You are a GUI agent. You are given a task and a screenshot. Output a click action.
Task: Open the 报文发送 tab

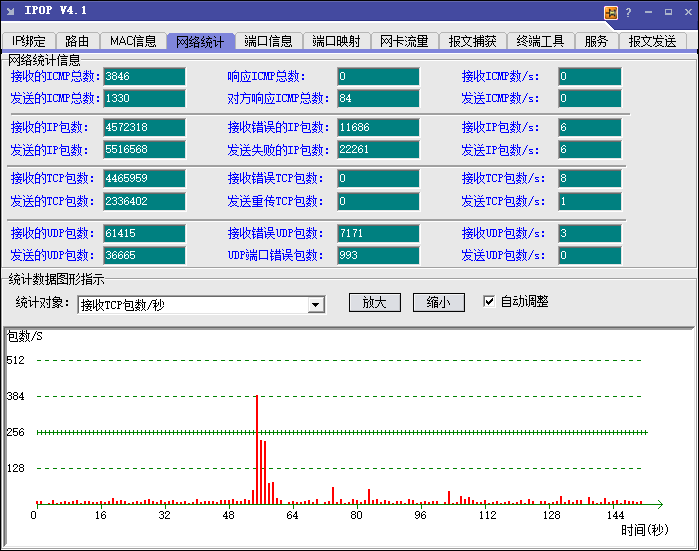tap(652, 41)
